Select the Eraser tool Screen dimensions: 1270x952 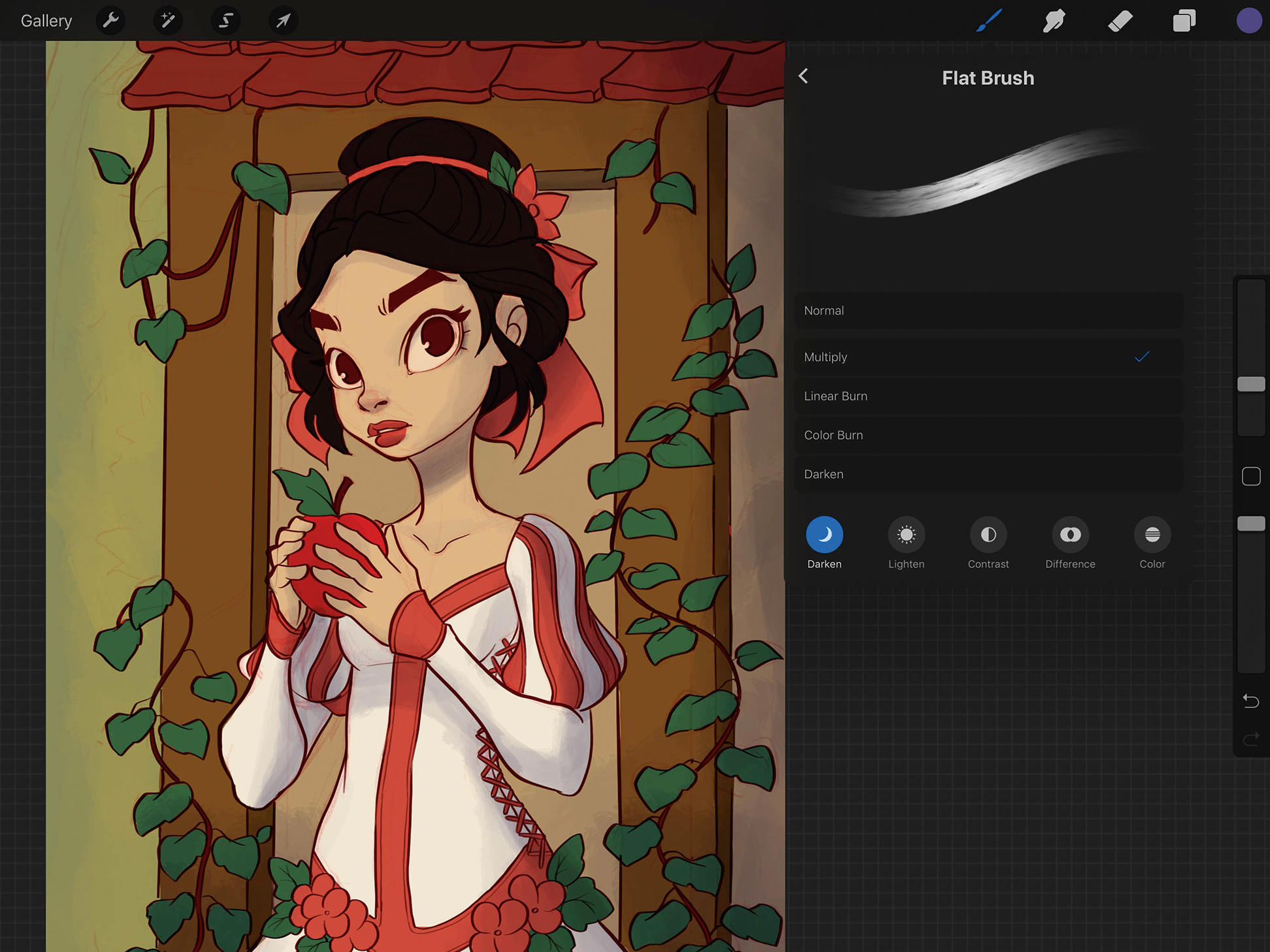1120,21
